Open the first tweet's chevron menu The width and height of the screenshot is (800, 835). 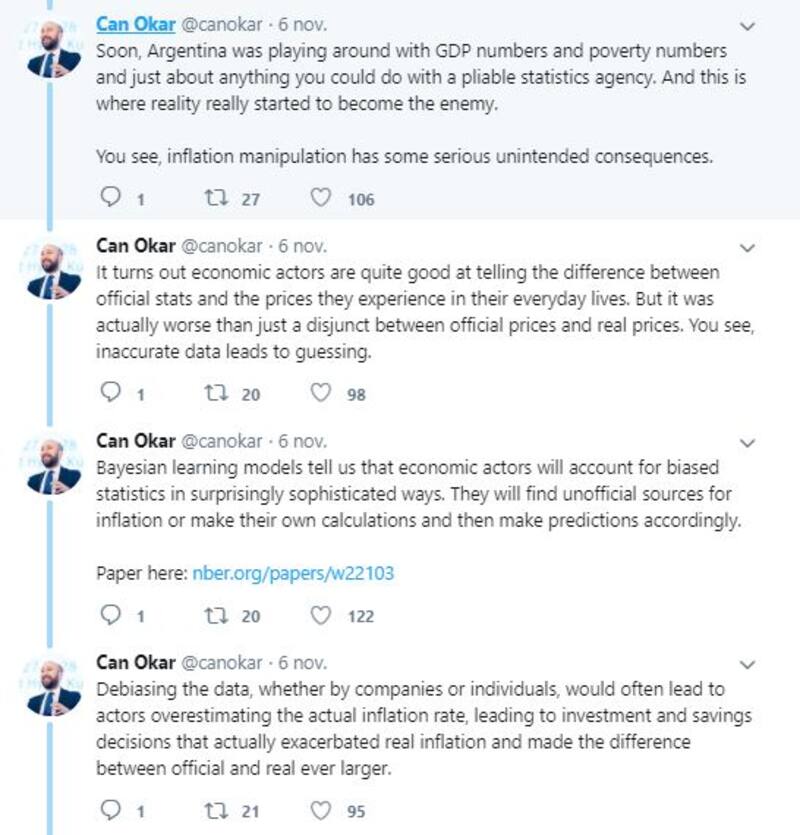point(748,25)
